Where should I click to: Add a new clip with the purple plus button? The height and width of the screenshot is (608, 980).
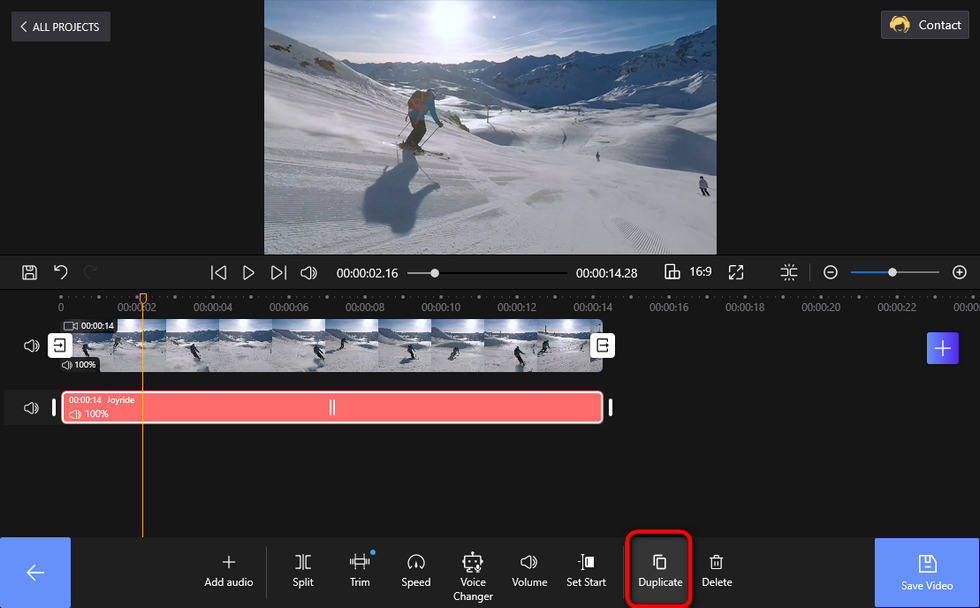tap(942, 347)
